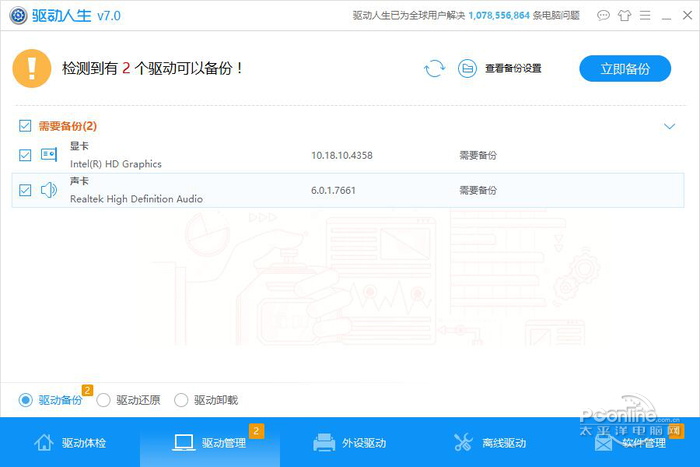Click the 显卡 category label
Screen dimensions: 700x467
pyautogui.click(x=79, y=146)
